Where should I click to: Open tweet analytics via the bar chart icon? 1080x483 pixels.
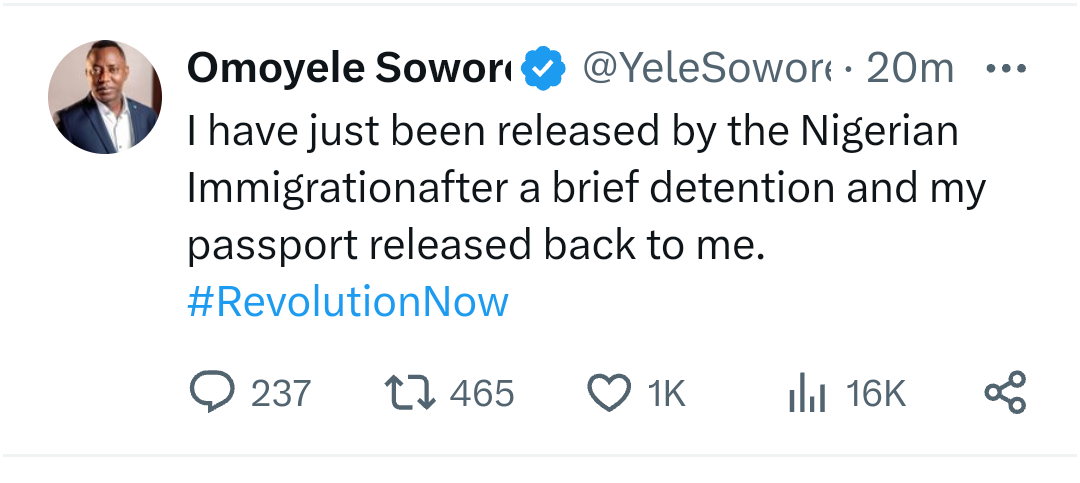click(x=806, y=395)
